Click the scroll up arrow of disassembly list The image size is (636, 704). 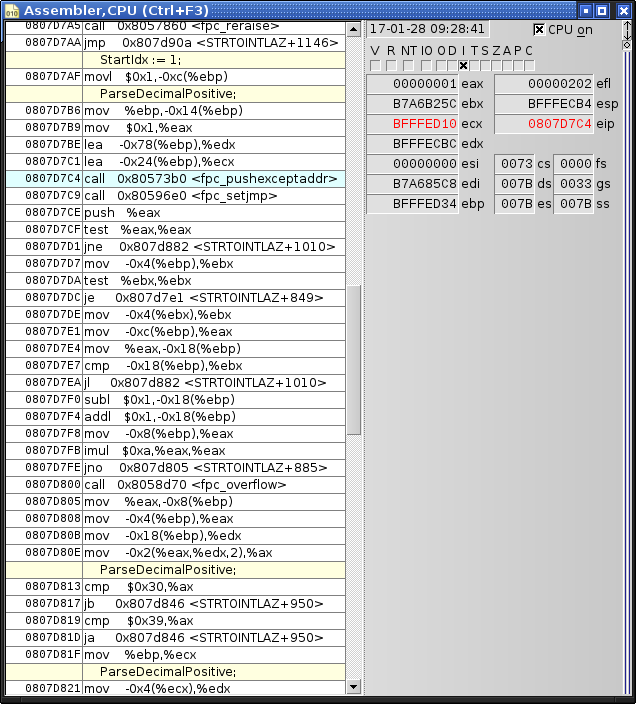pyautogui.click(x=353, y=30)
